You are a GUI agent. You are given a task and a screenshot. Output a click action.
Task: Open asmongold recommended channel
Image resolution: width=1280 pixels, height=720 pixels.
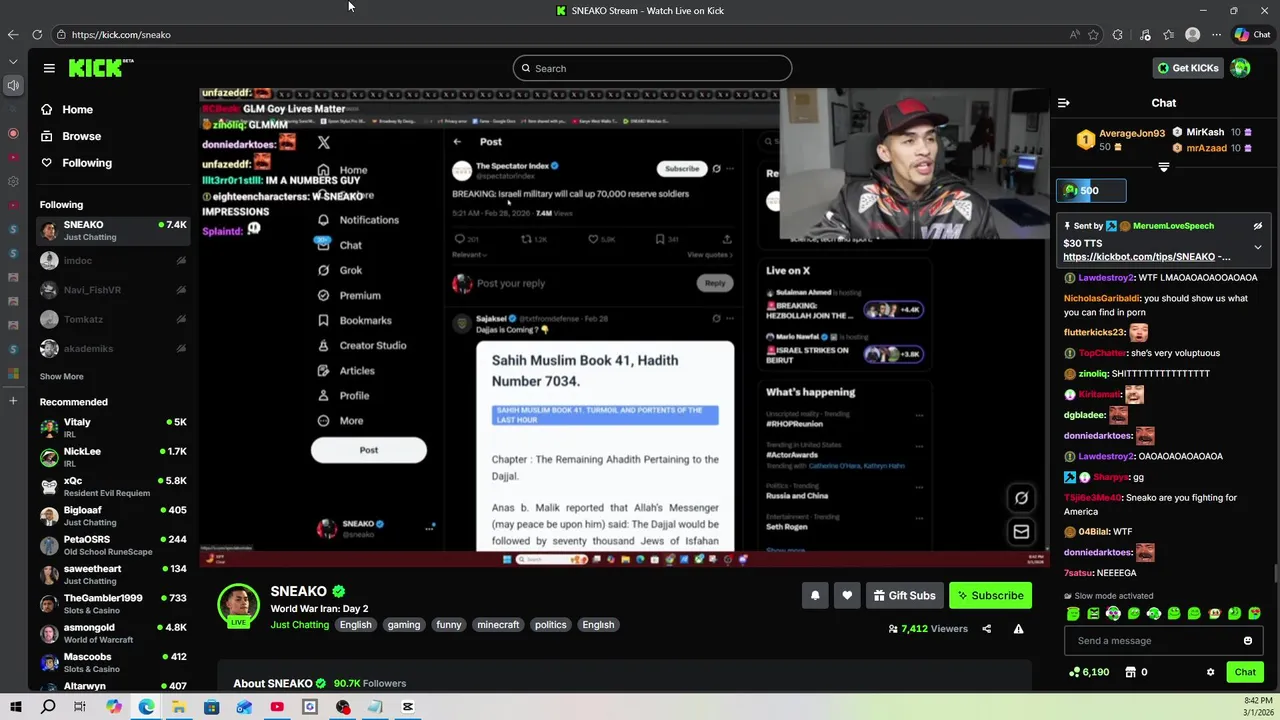(x=113, y=634)
